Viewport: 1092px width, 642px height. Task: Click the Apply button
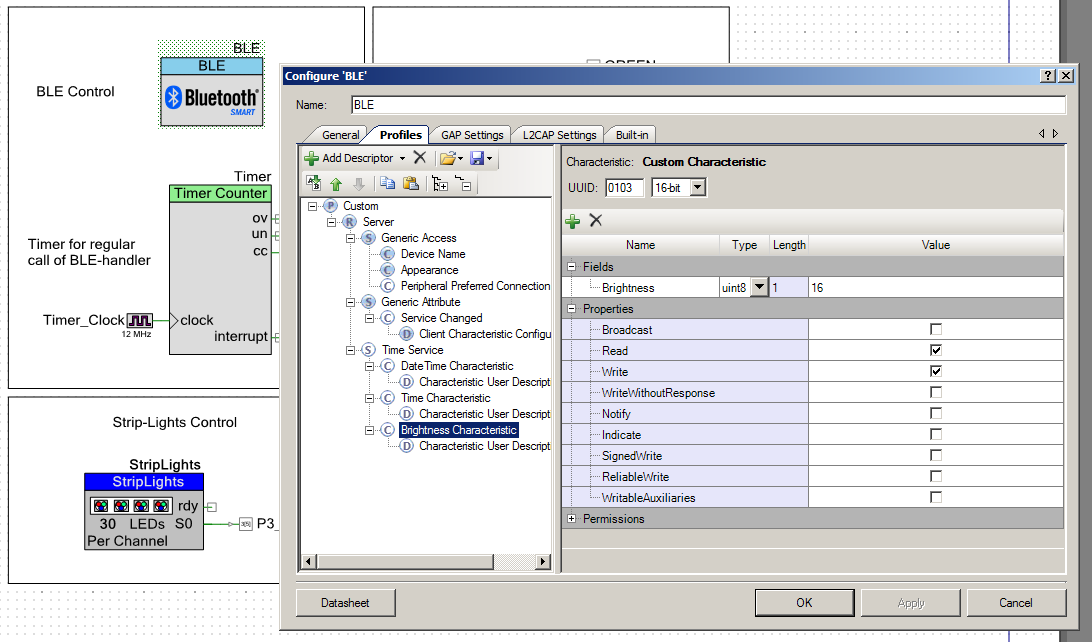910,603
